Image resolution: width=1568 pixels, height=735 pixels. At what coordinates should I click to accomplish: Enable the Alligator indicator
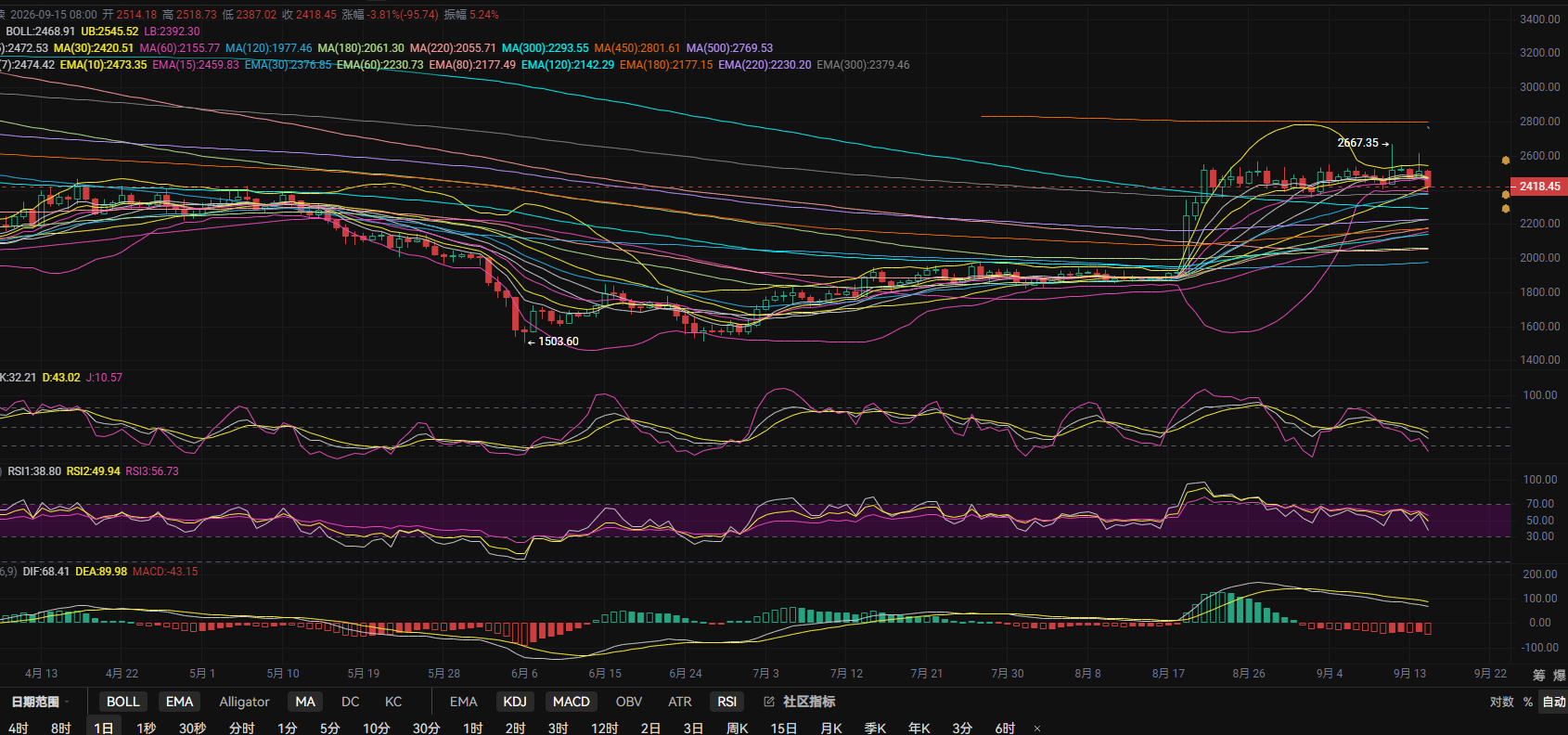click(x=244, y=702)
